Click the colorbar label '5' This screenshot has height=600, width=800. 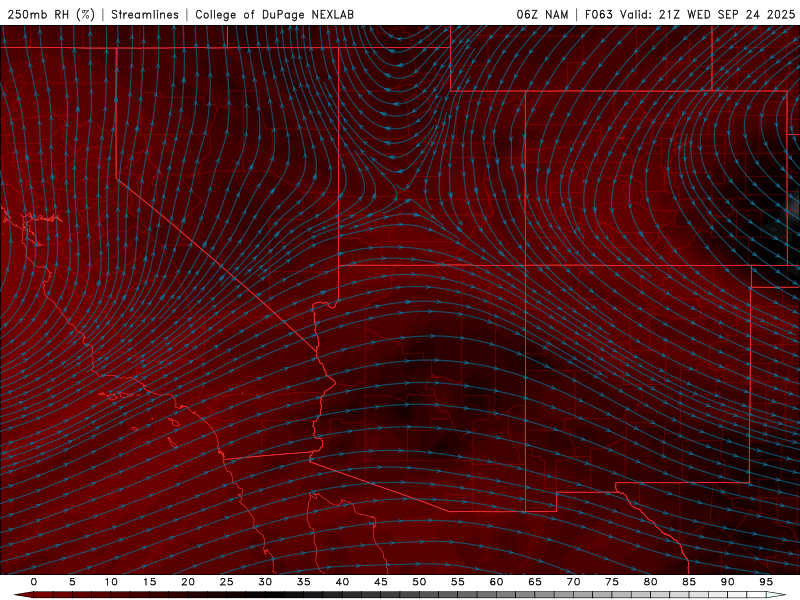click(x=72, y=582)
